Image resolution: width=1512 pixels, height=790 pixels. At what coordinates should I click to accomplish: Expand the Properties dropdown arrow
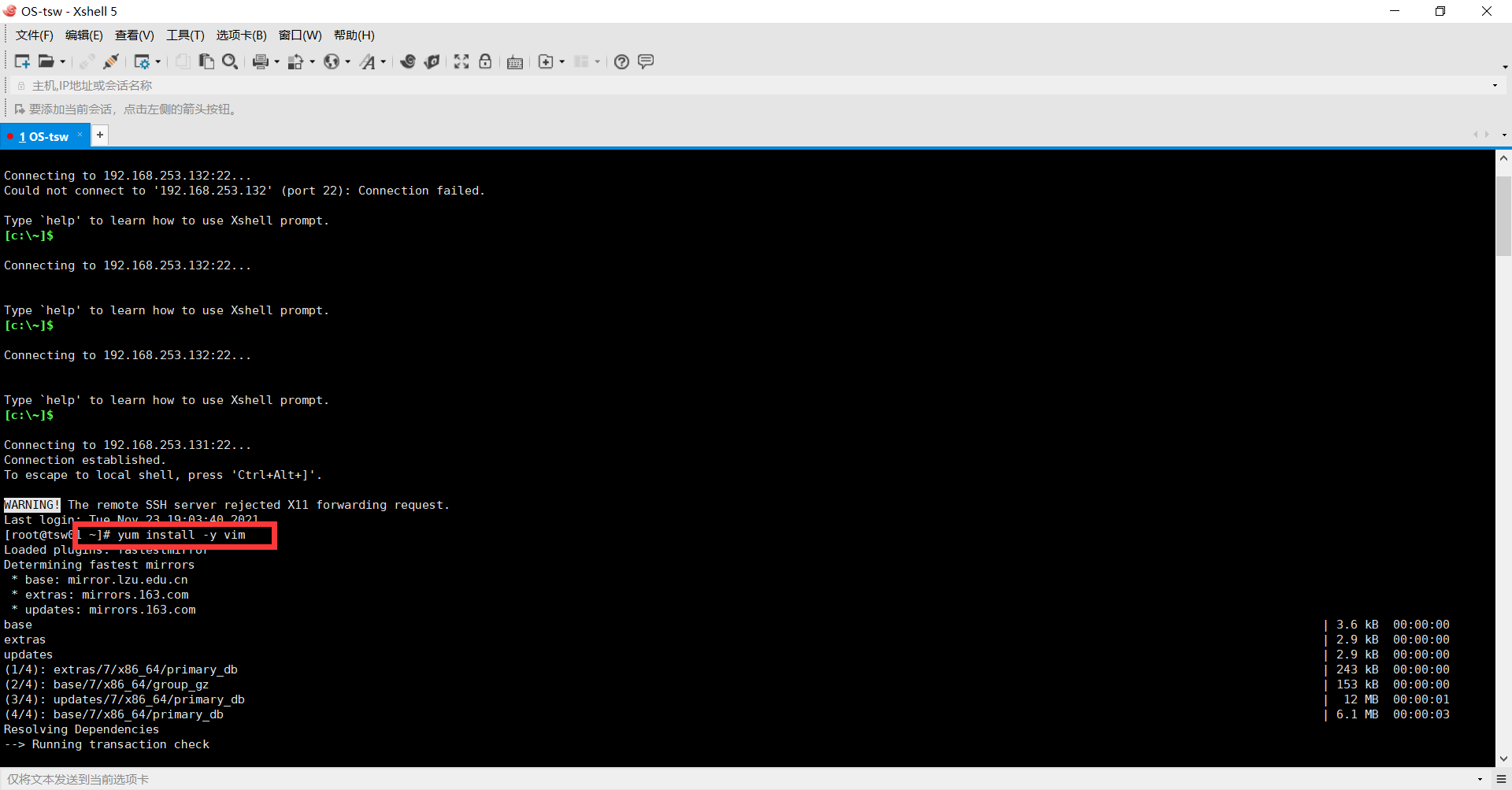(158, 61)
